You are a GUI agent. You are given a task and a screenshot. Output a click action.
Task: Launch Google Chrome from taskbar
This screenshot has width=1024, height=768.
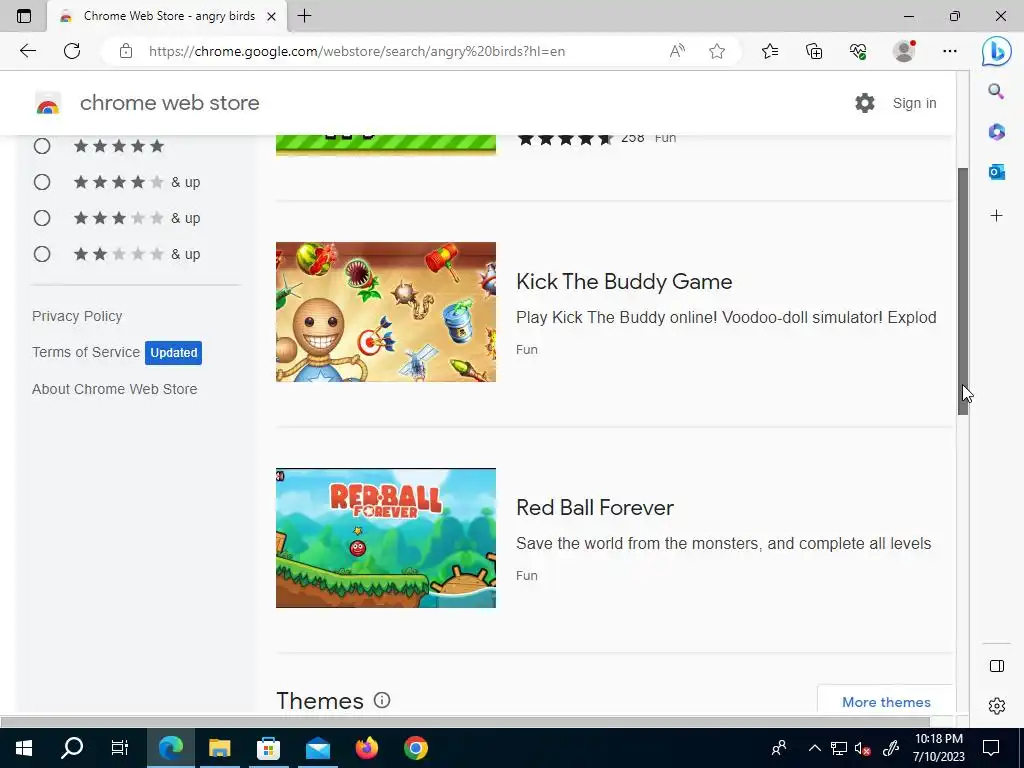tap(415, 748)
